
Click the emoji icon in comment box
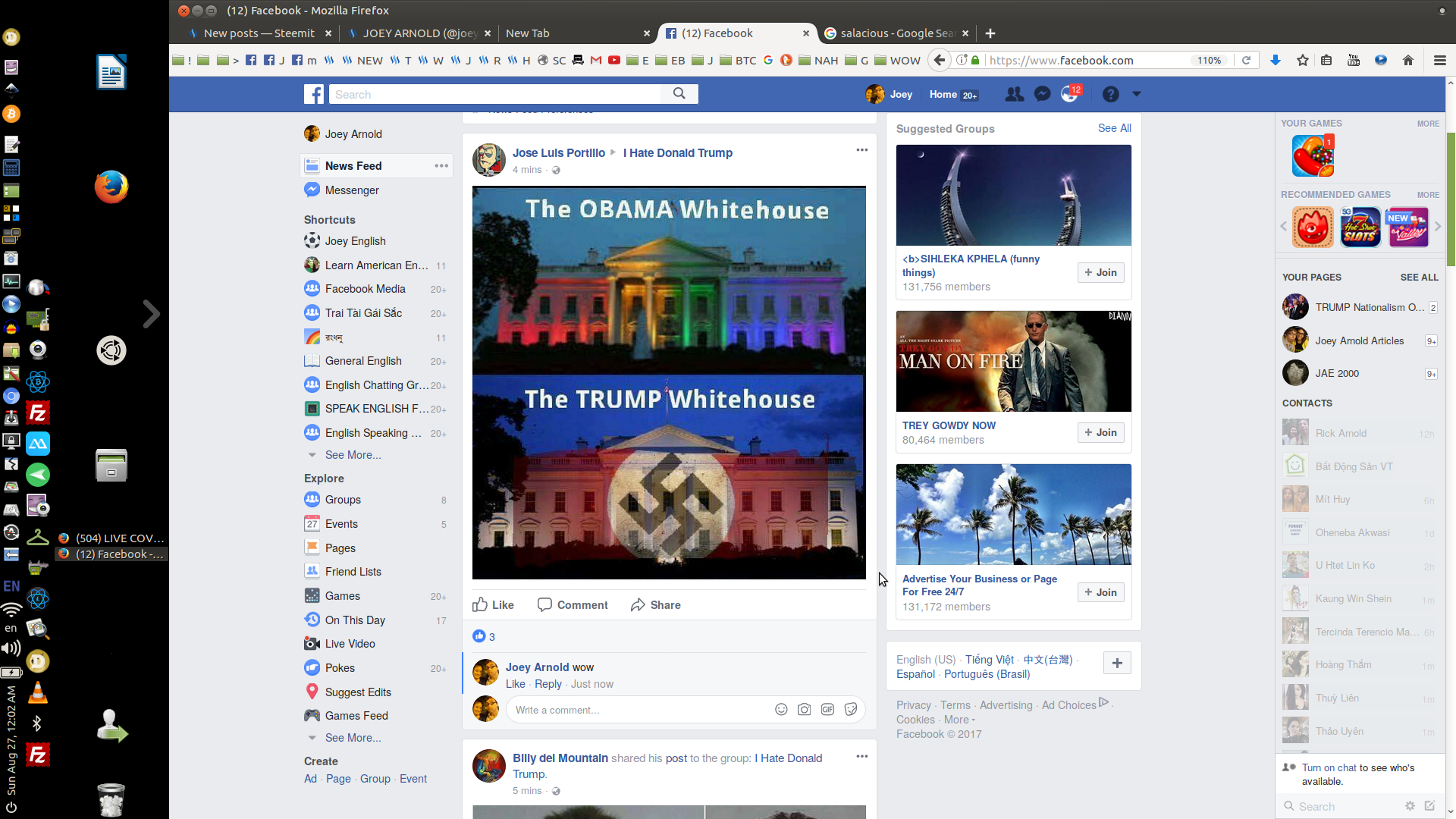(781, 710)
